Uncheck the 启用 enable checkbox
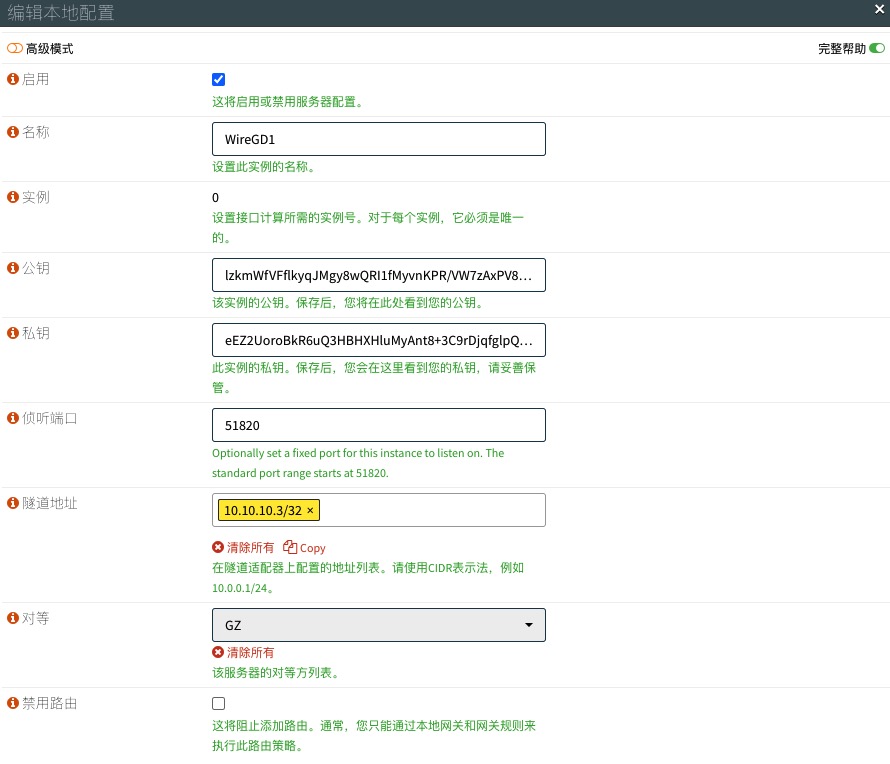The image size is (890, 764). click(x=219, y=80)
